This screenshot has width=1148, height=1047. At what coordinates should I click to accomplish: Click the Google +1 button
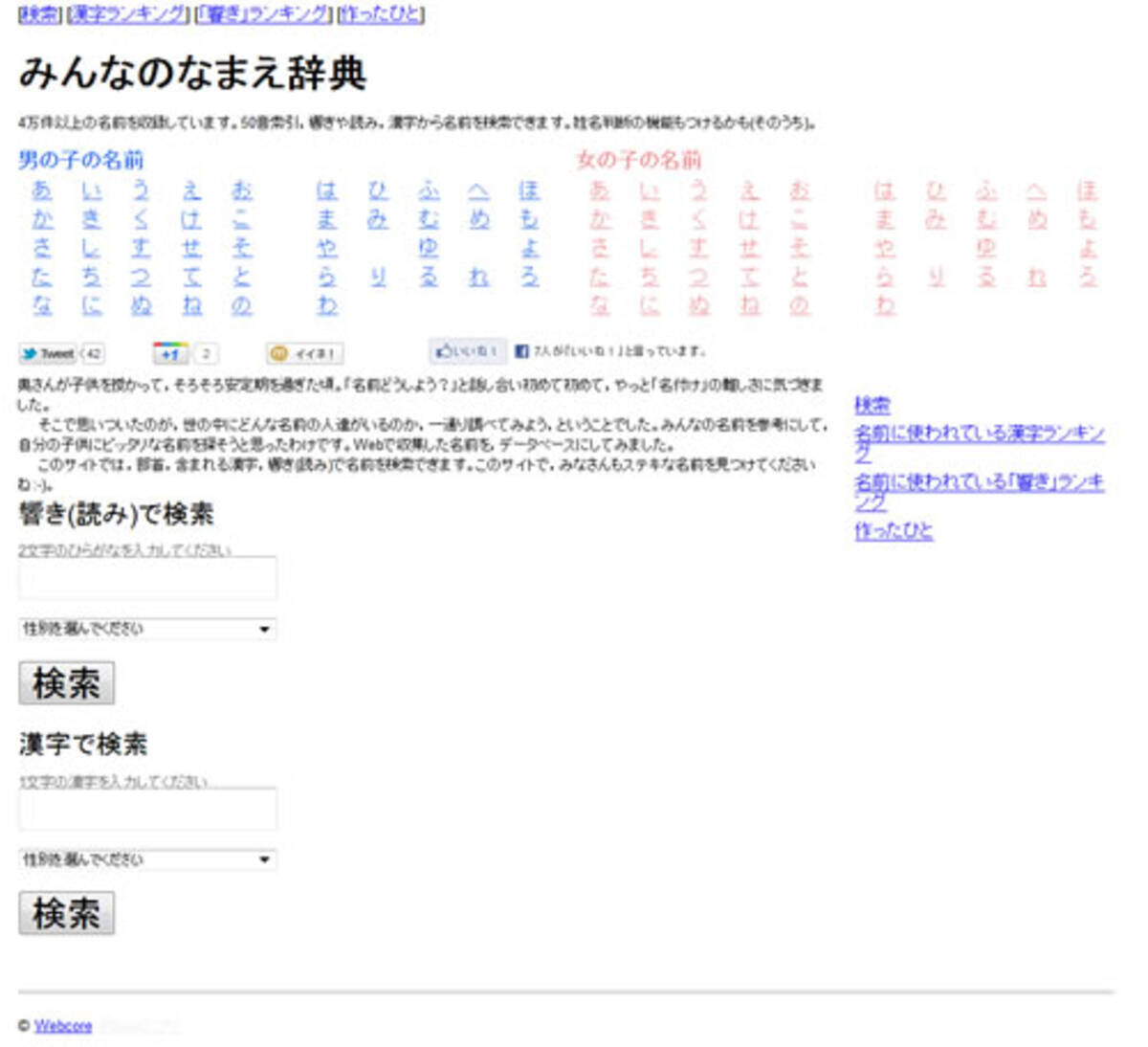170,353
